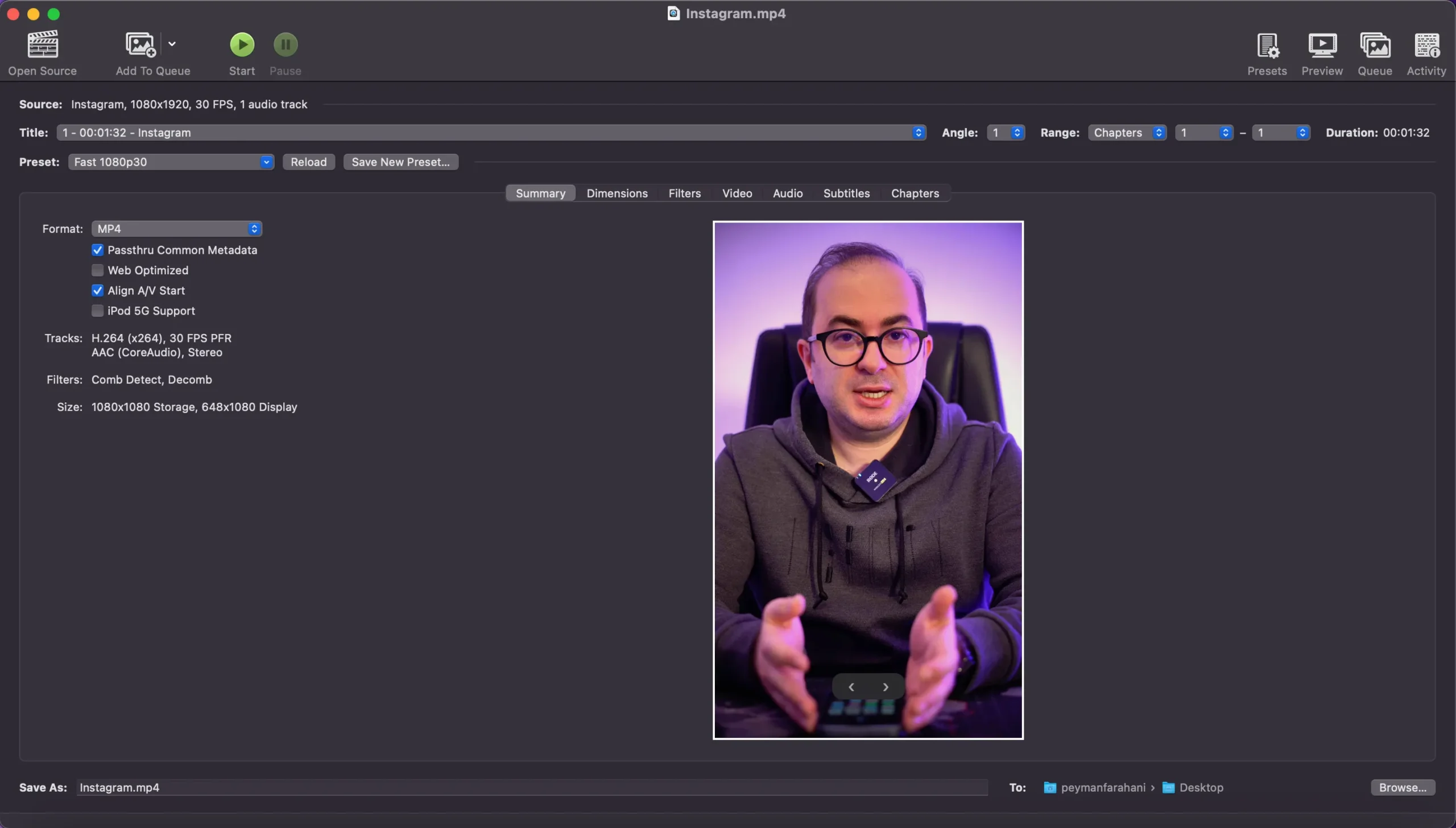Click the Save As filename field
Image resolution: width=1456 pixels, height=828 pixels.
(532, 788)
